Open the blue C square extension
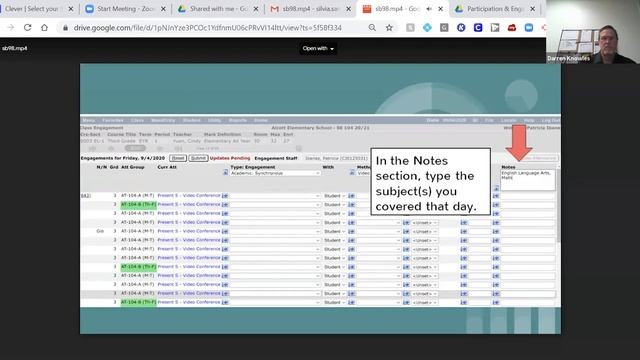Screen dimensions: 640x360 click(478, 27)
